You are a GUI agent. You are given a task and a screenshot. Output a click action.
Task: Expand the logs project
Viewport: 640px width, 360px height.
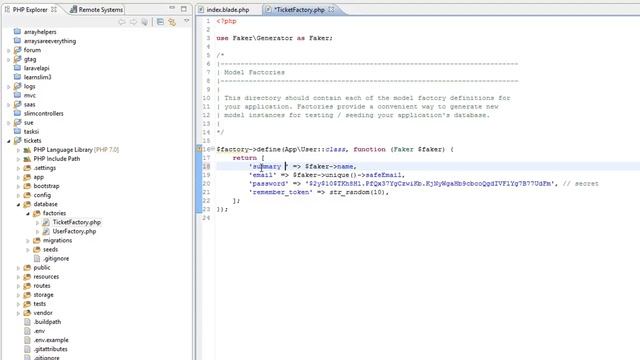coord(9,87)
